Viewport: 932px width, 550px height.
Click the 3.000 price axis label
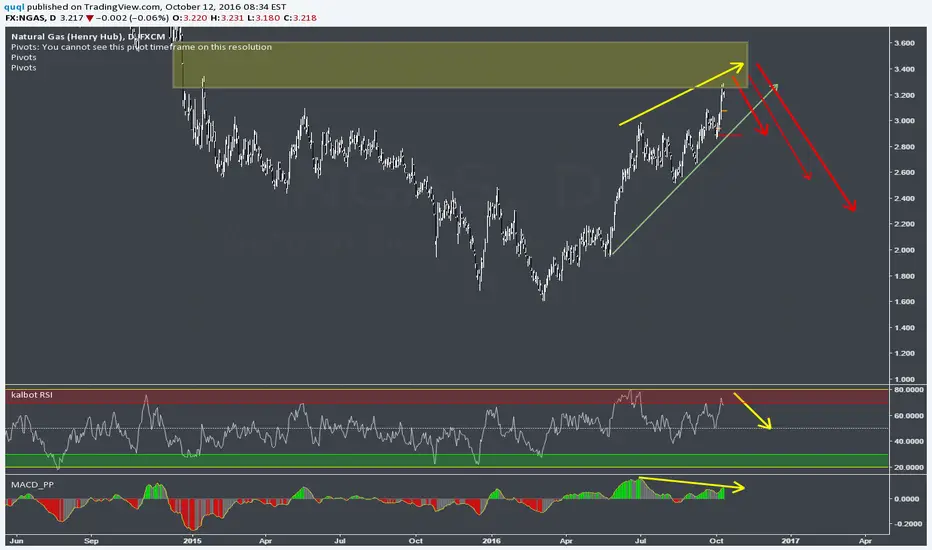tap(904, 121)
